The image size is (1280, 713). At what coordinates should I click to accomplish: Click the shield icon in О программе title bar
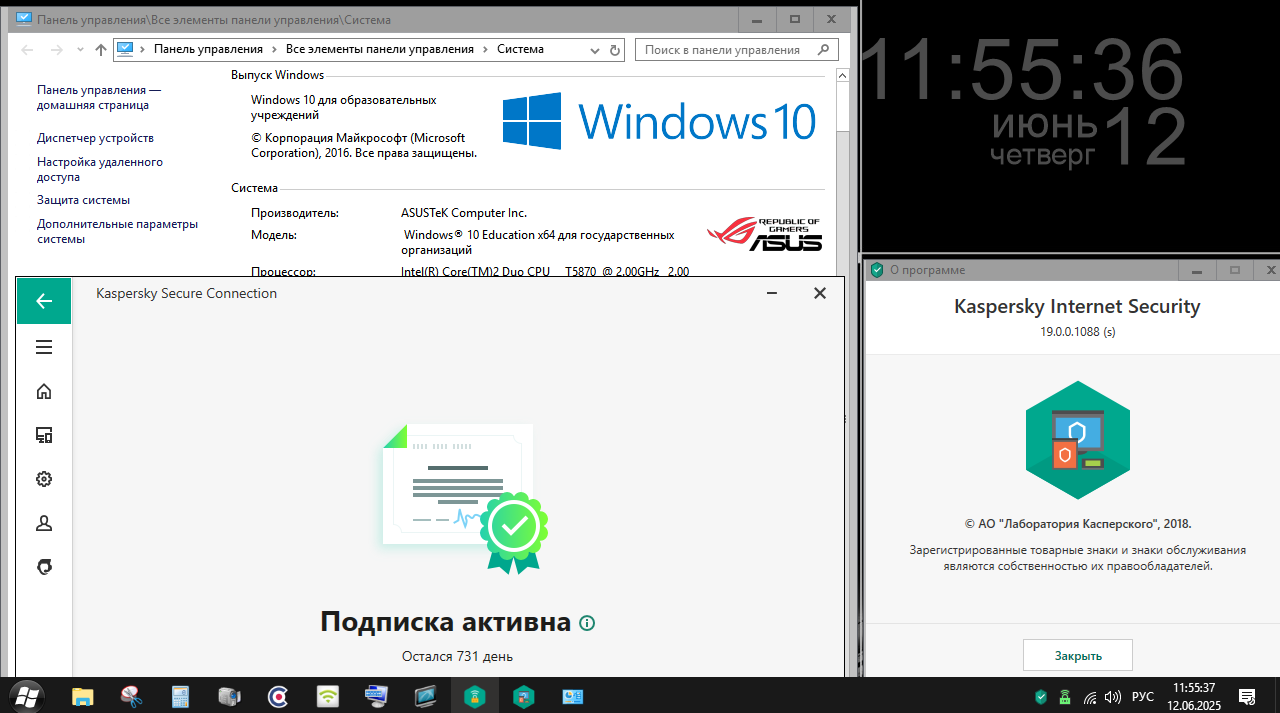[877, 270]
